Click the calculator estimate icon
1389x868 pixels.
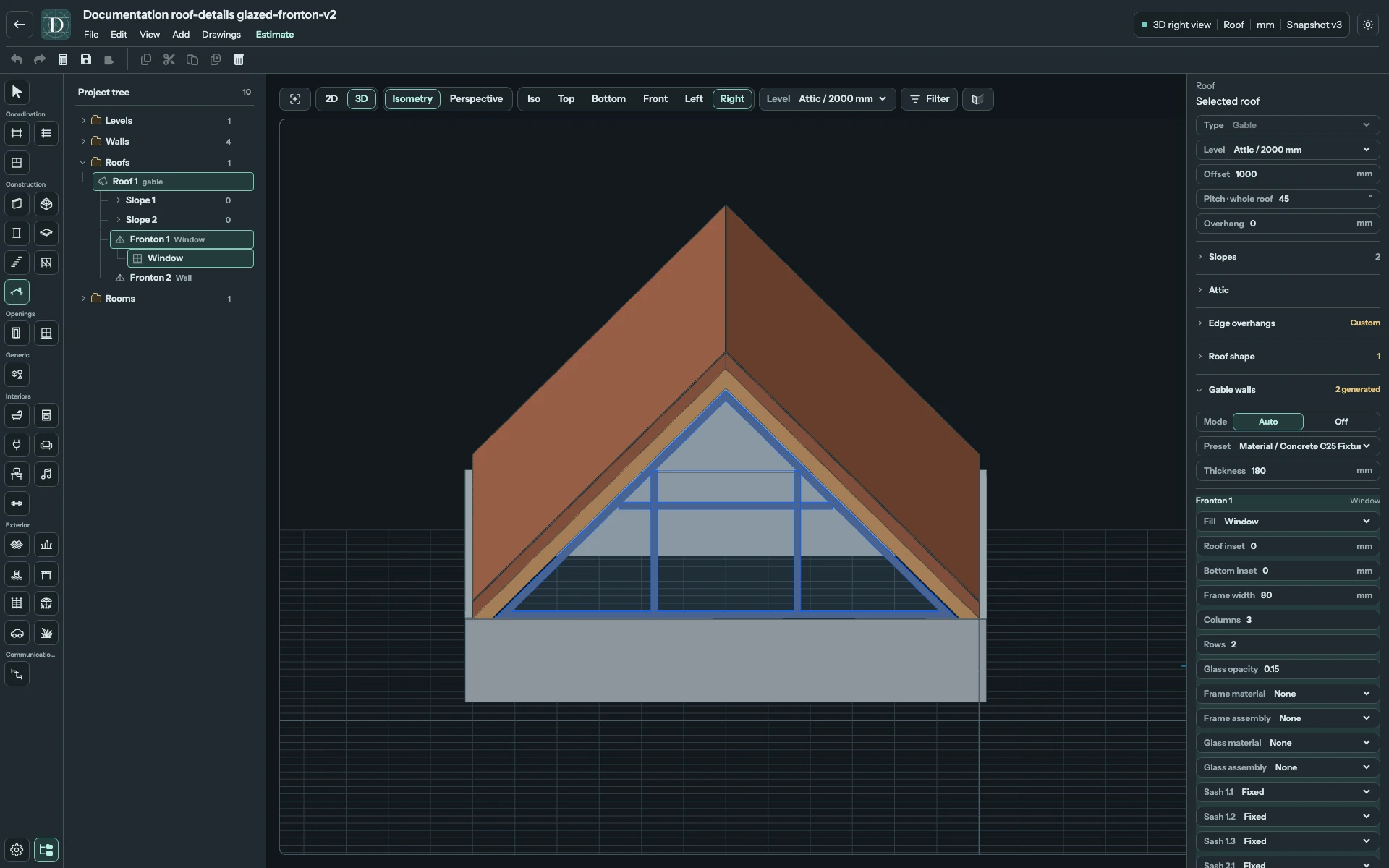coord(63,59)
